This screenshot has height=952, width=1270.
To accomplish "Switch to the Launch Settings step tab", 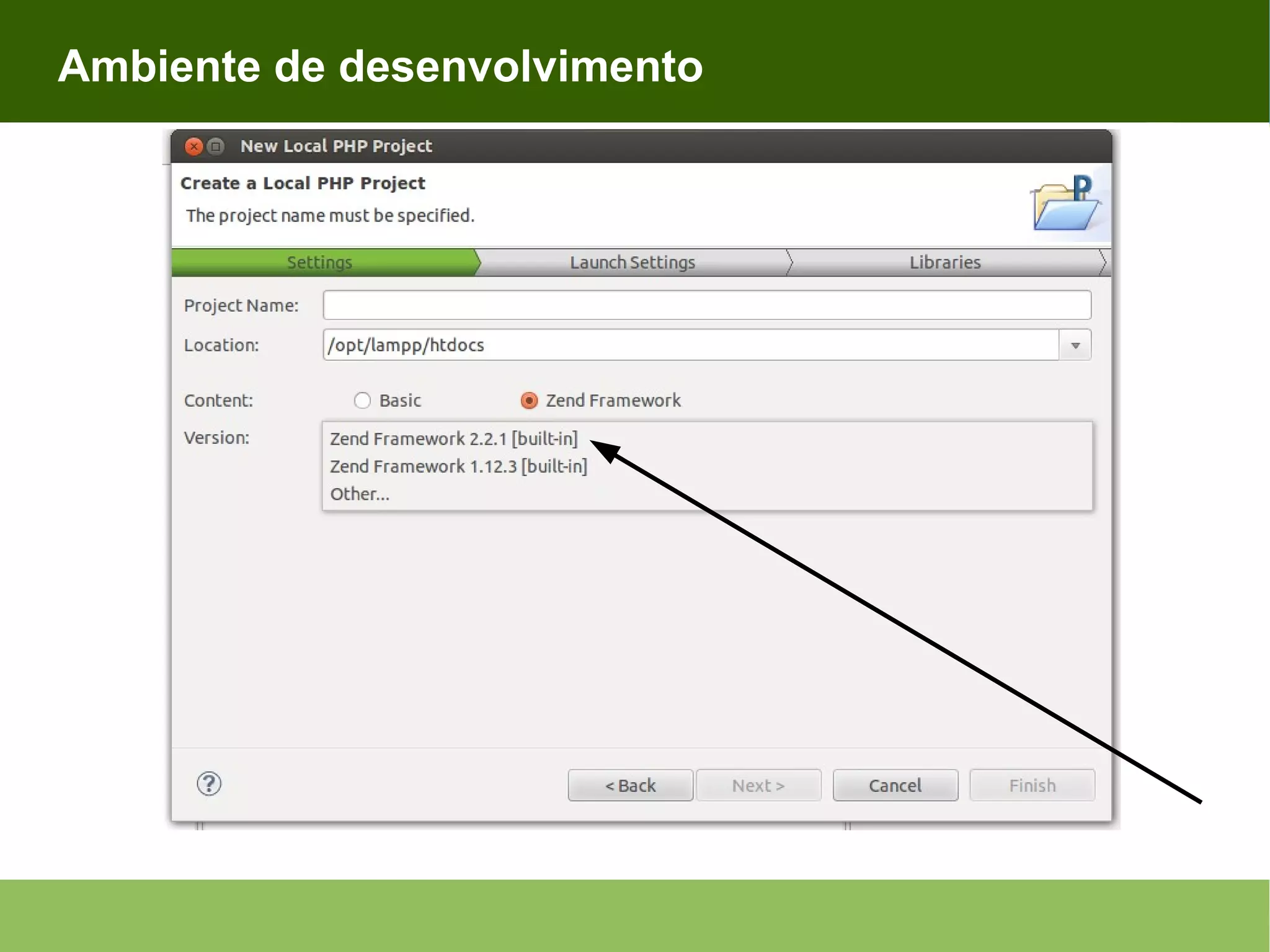I will tap(633, 262).
